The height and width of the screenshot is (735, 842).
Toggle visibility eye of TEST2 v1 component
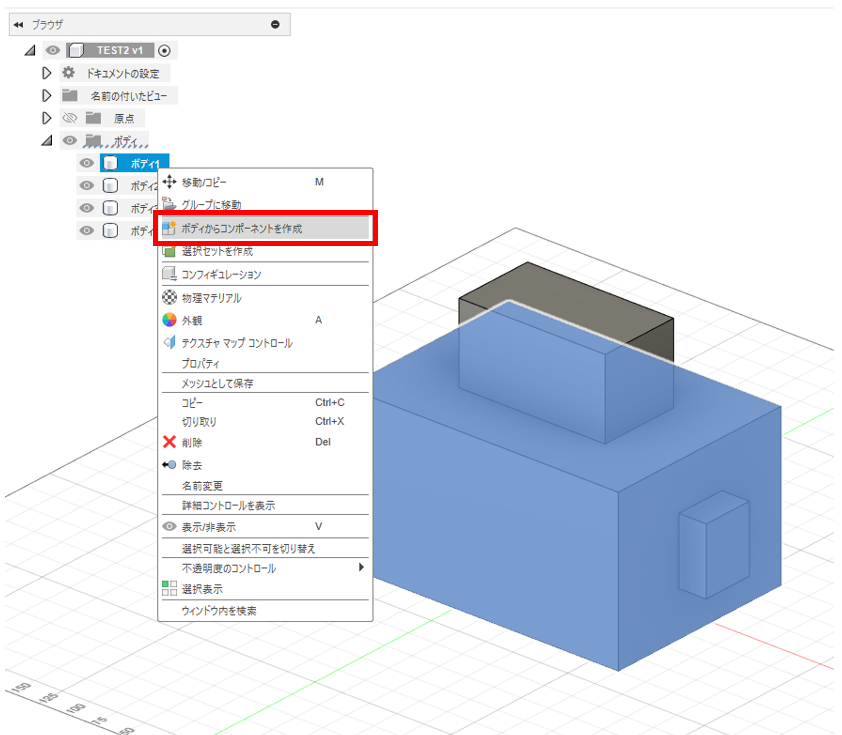click(x=53, y=50)
